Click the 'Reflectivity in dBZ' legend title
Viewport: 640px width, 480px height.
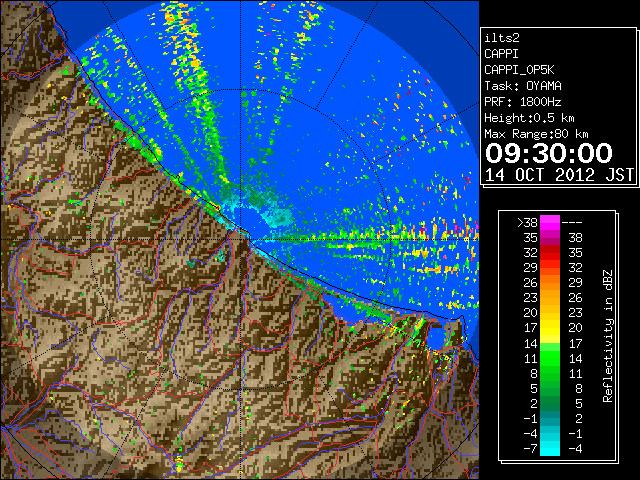(607, 336)
